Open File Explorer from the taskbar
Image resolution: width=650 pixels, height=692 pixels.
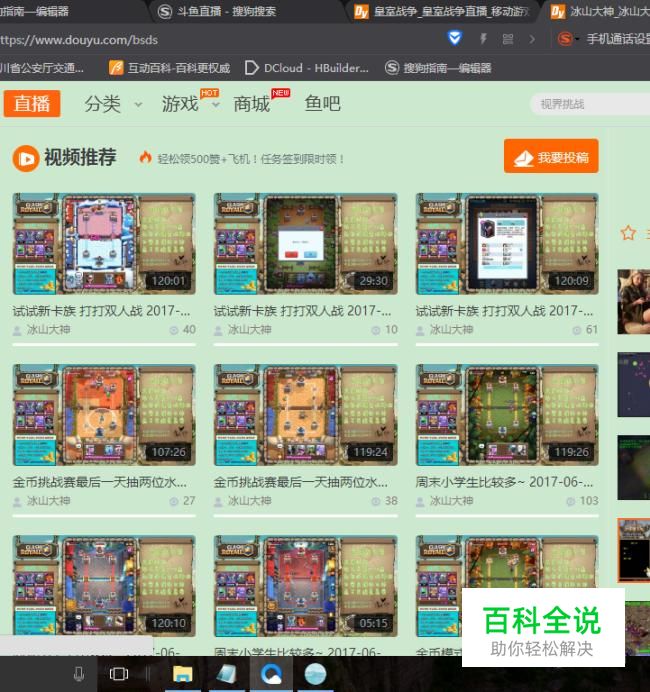[182, 674]
